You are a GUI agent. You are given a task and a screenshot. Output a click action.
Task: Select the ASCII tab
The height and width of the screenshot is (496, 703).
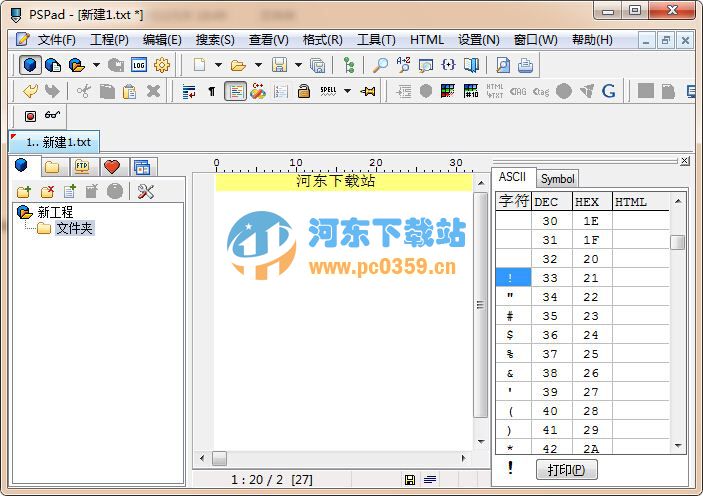pos(512,177)
